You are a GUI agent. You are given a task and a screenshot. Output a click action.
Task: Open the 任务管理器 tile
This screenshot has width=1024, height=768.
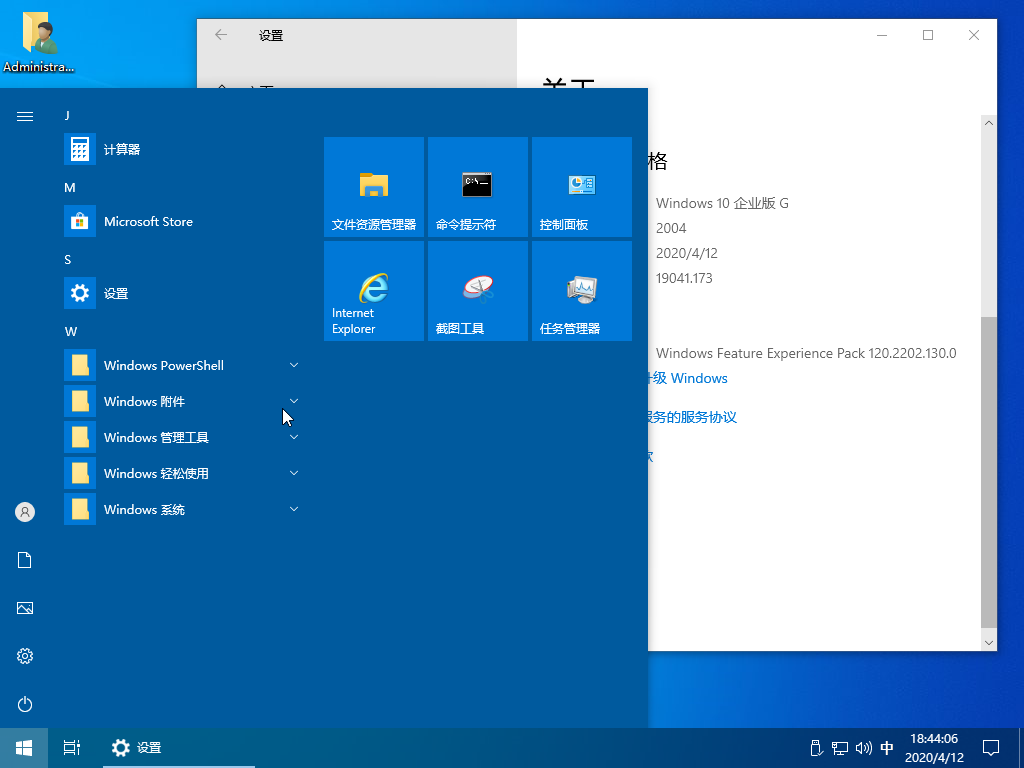[582, 291]
